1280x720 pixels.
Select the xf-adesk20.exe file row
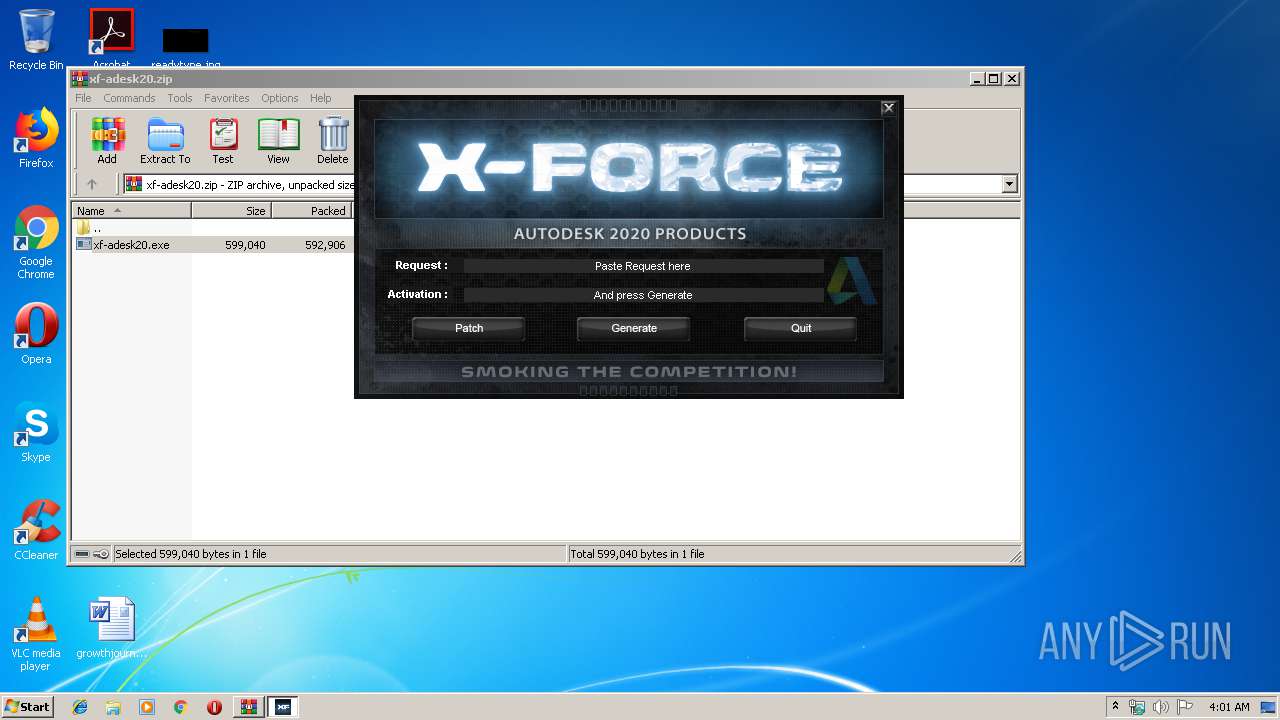[213, 244]
